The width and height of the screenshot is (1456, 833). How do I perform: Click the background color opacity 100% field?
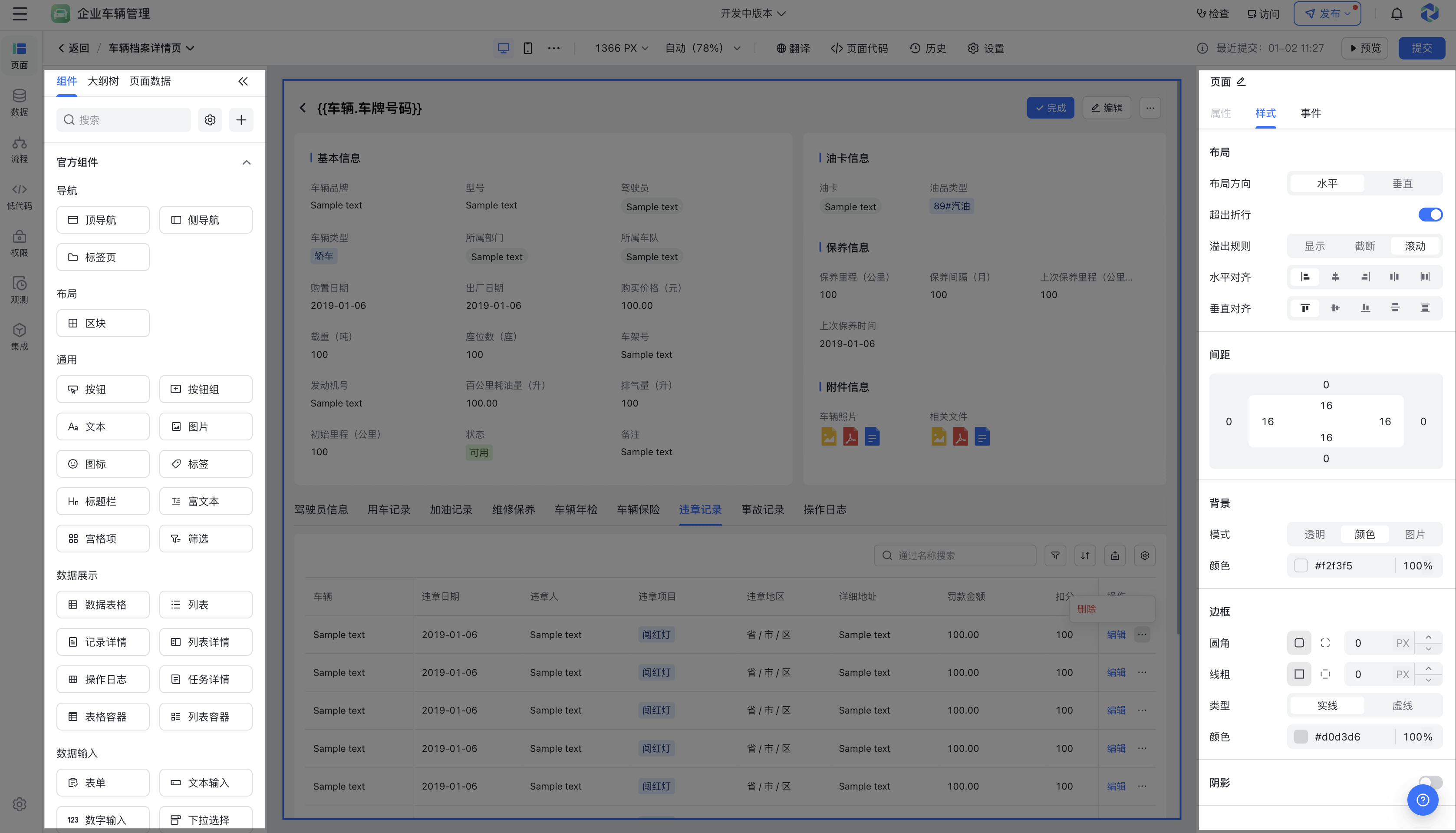coord(1418,565)
